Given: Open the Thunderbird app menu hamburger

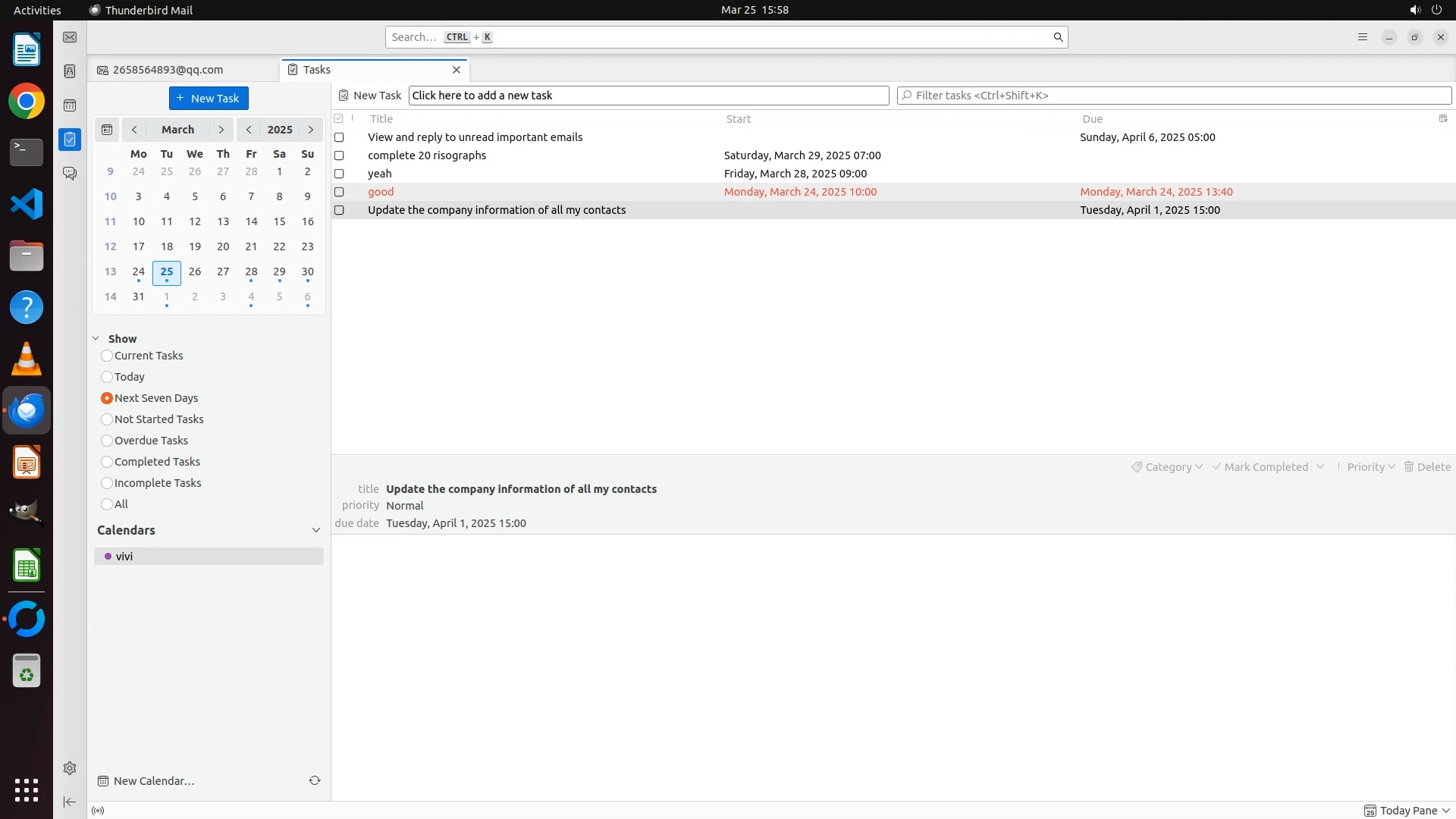Looking at the screenshot, I should point(1363,37).
